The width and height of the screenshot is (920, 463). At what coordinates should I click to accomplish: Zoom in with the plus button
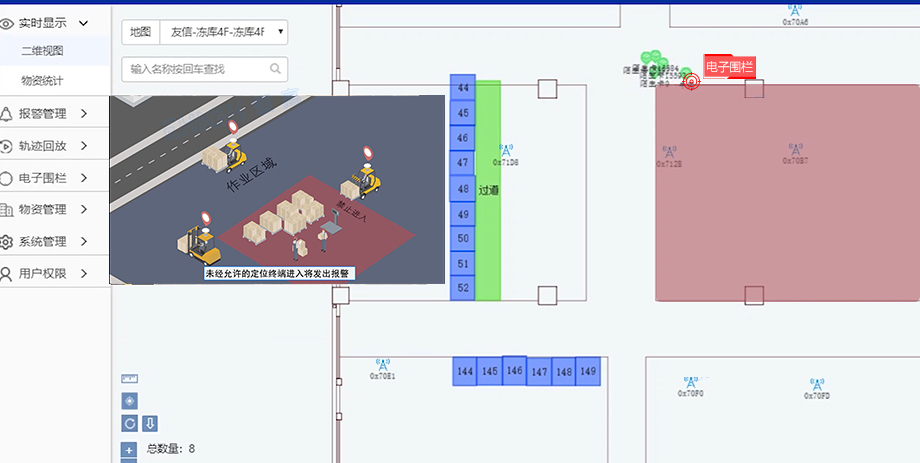point(129,449)
